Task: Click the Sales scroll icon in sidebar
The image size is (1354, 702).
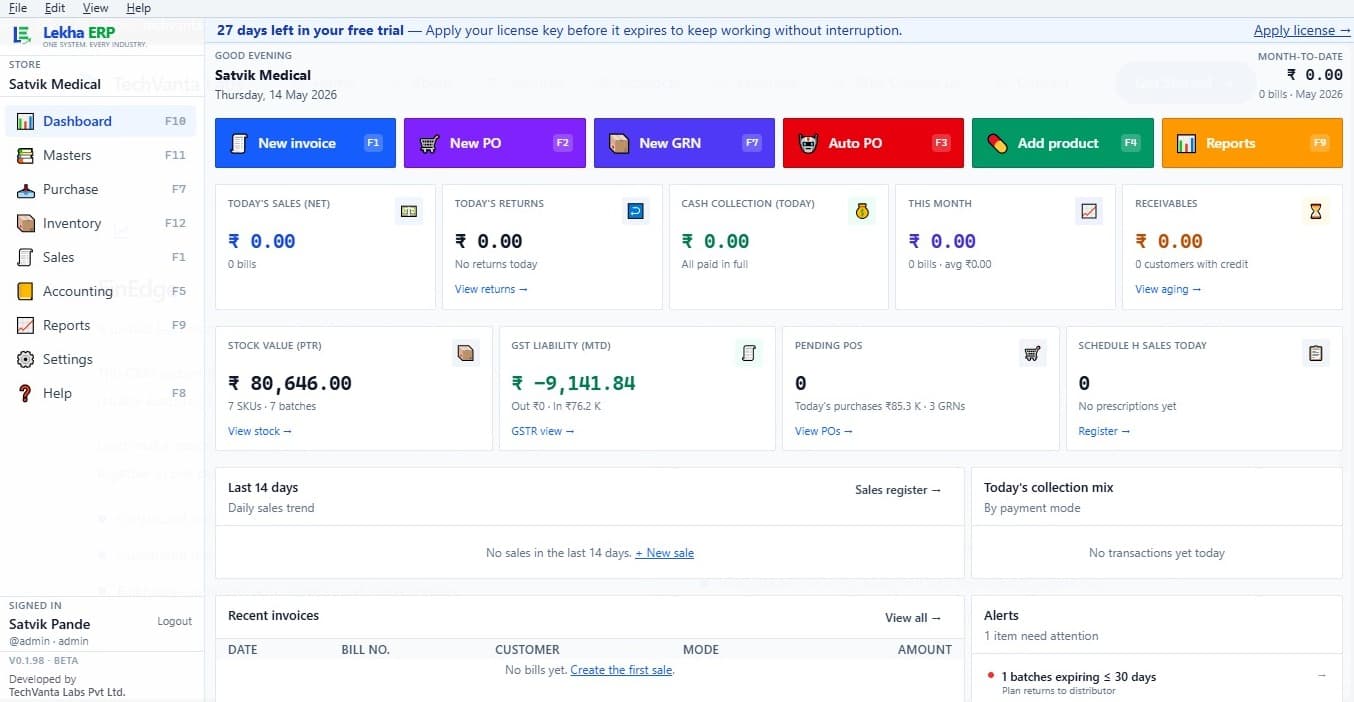Action: [x=25, y=257]
